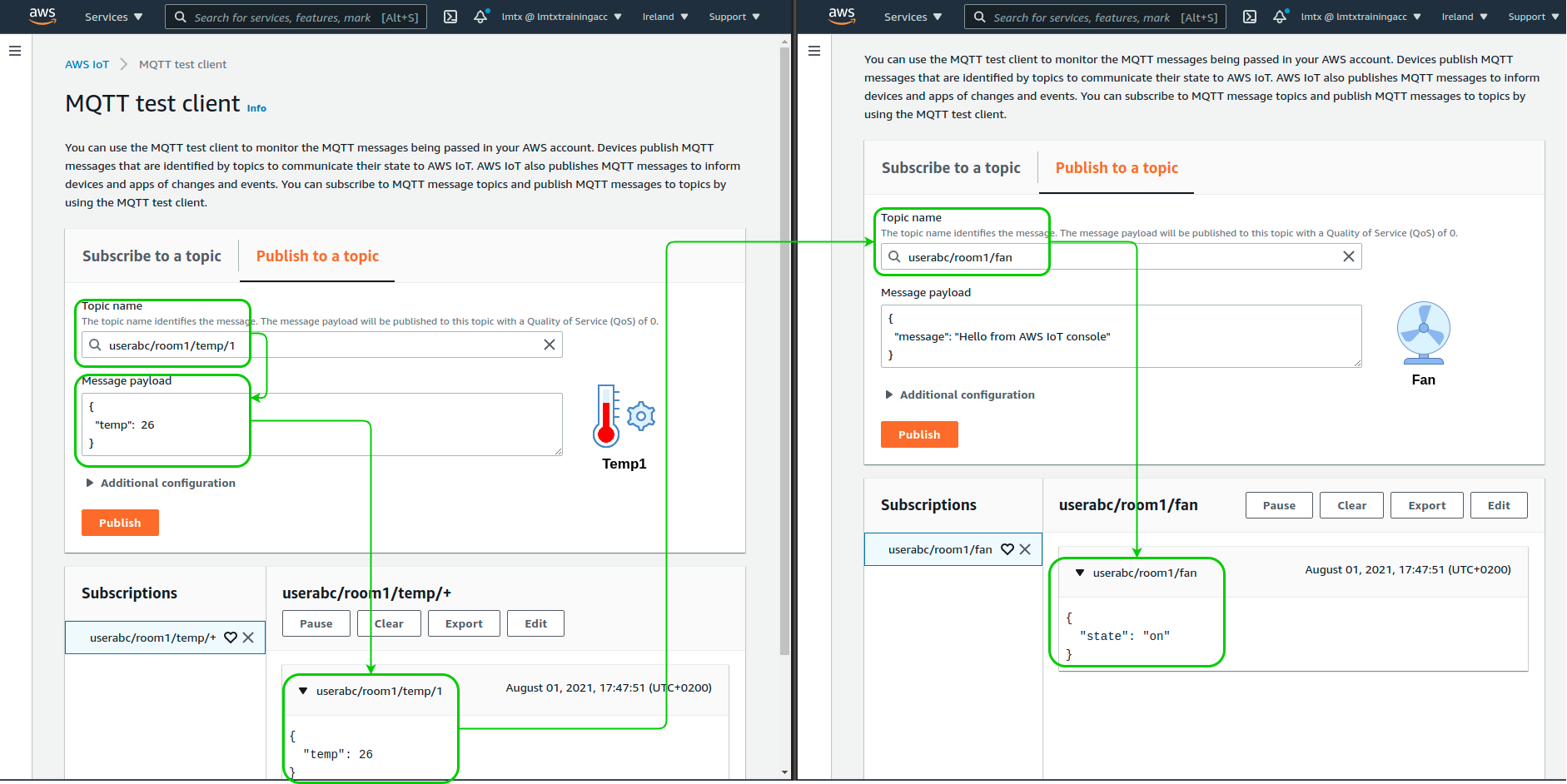Click the AWS logo in right window
This screenshot has height=784, width=1567.
coord(842,16)
